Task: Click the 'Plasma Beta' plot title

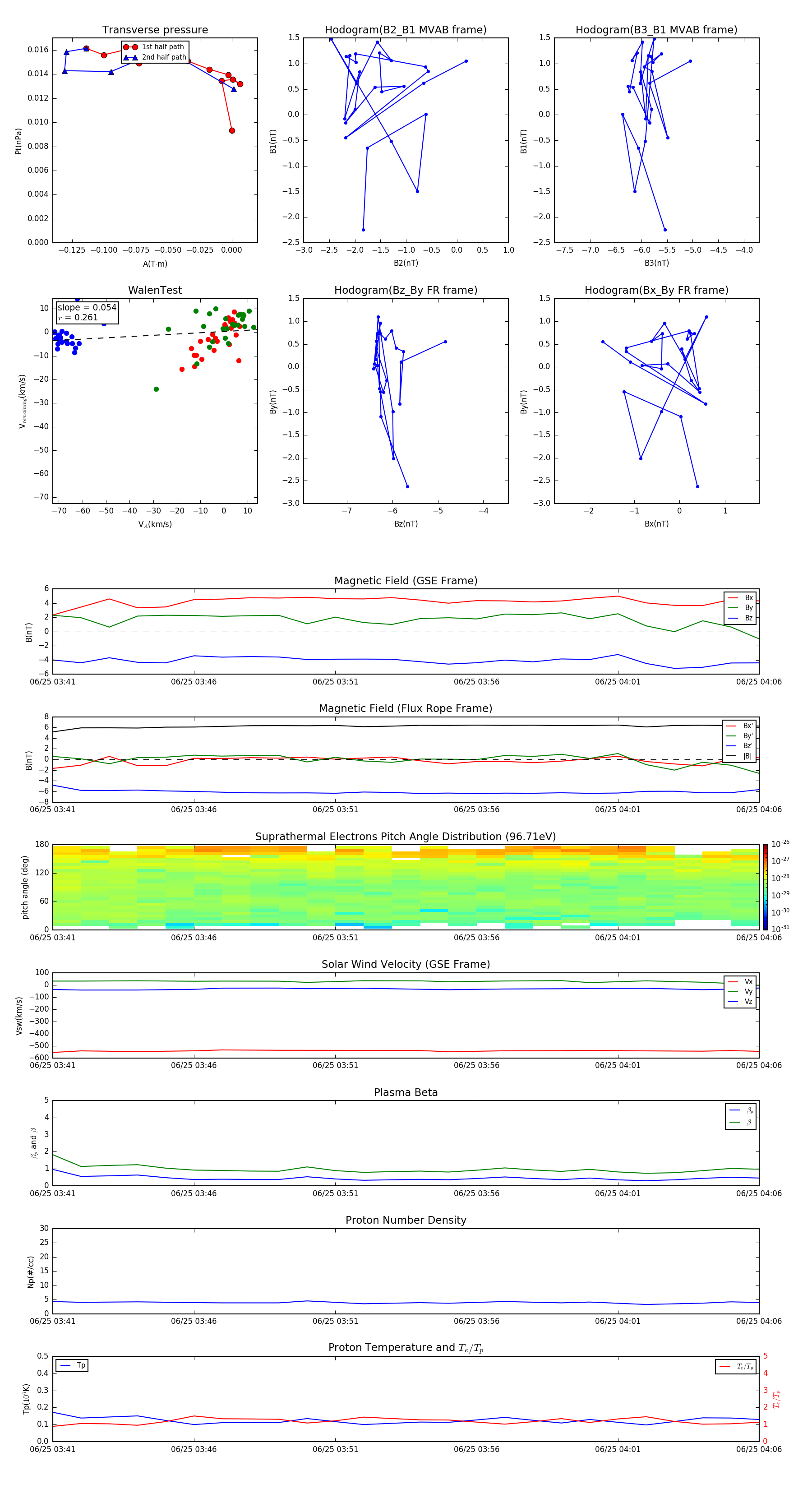Action: click(406, 1092)
